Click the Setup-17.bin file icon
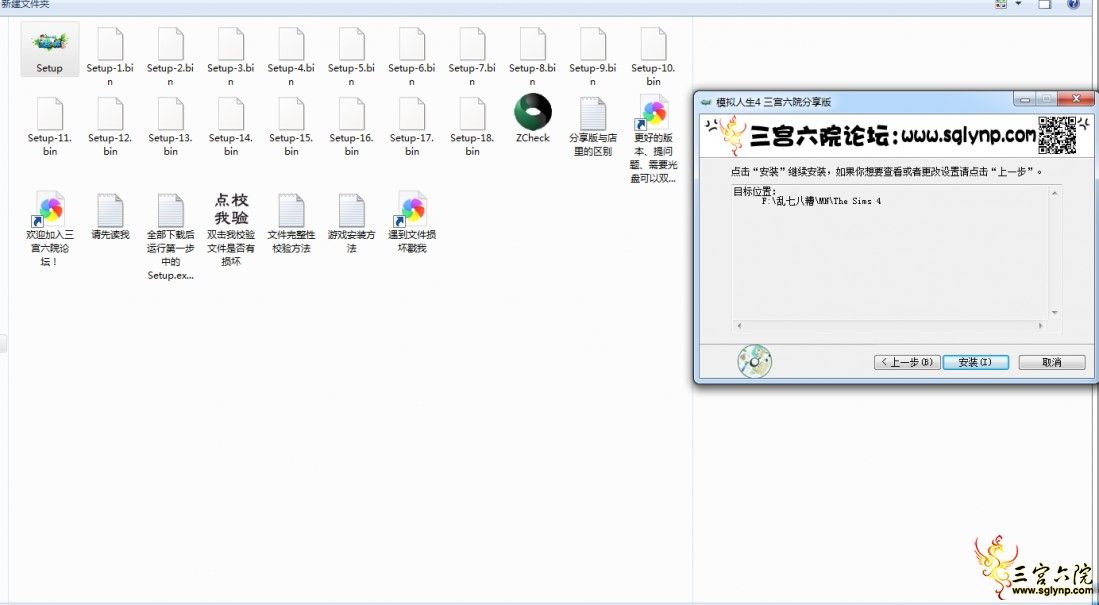The image size is (1099, 605). point(411,114)
